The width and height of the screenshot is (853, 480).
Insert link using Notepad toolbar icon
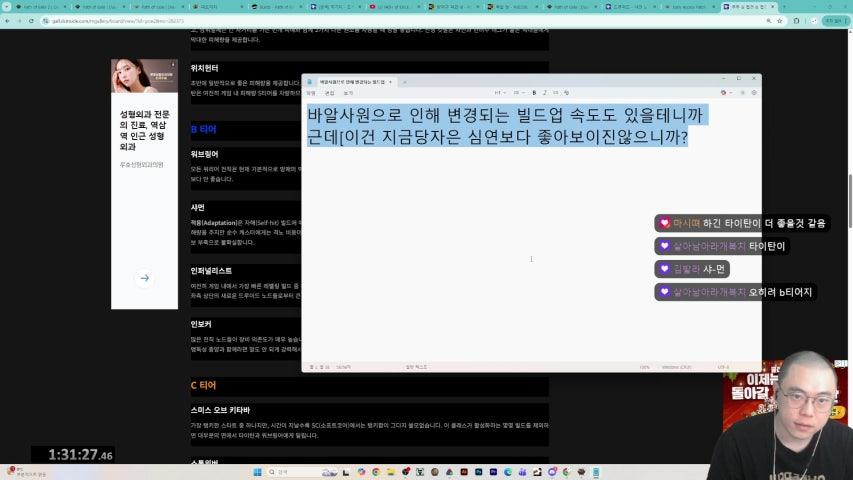(x=555, y=93)
